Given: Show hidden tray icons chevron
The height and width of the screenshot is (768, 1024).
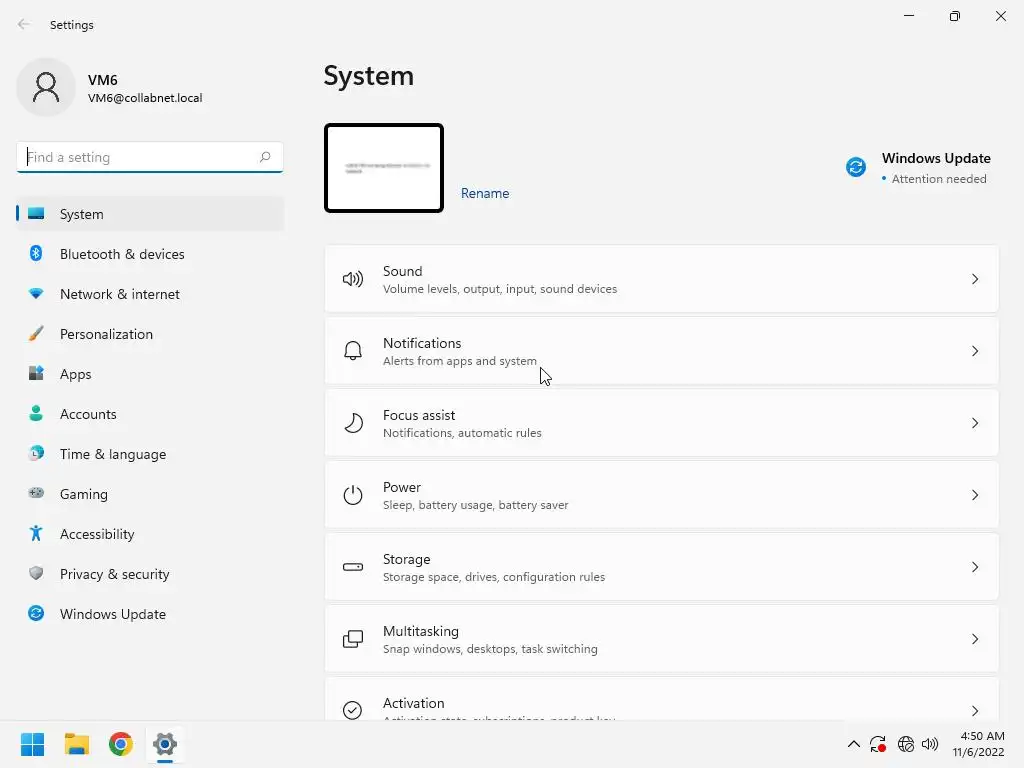Looking at the screenshot, I should (x=854, y=744).
